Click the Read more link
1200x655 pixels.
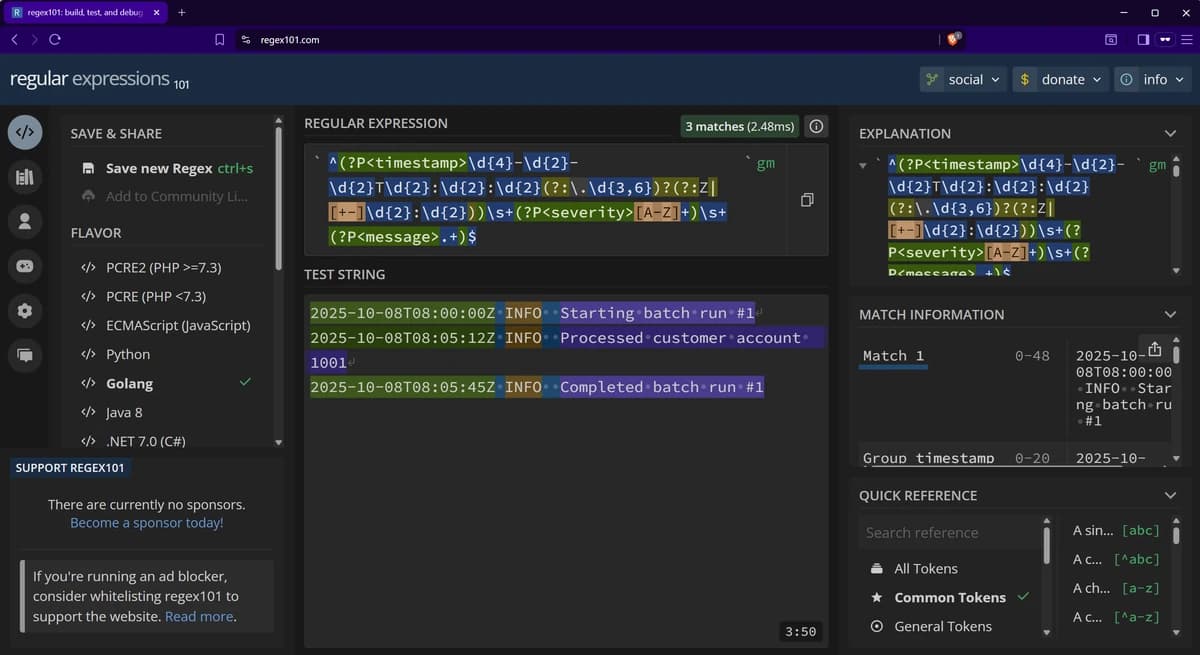click(x=199, y=616)
